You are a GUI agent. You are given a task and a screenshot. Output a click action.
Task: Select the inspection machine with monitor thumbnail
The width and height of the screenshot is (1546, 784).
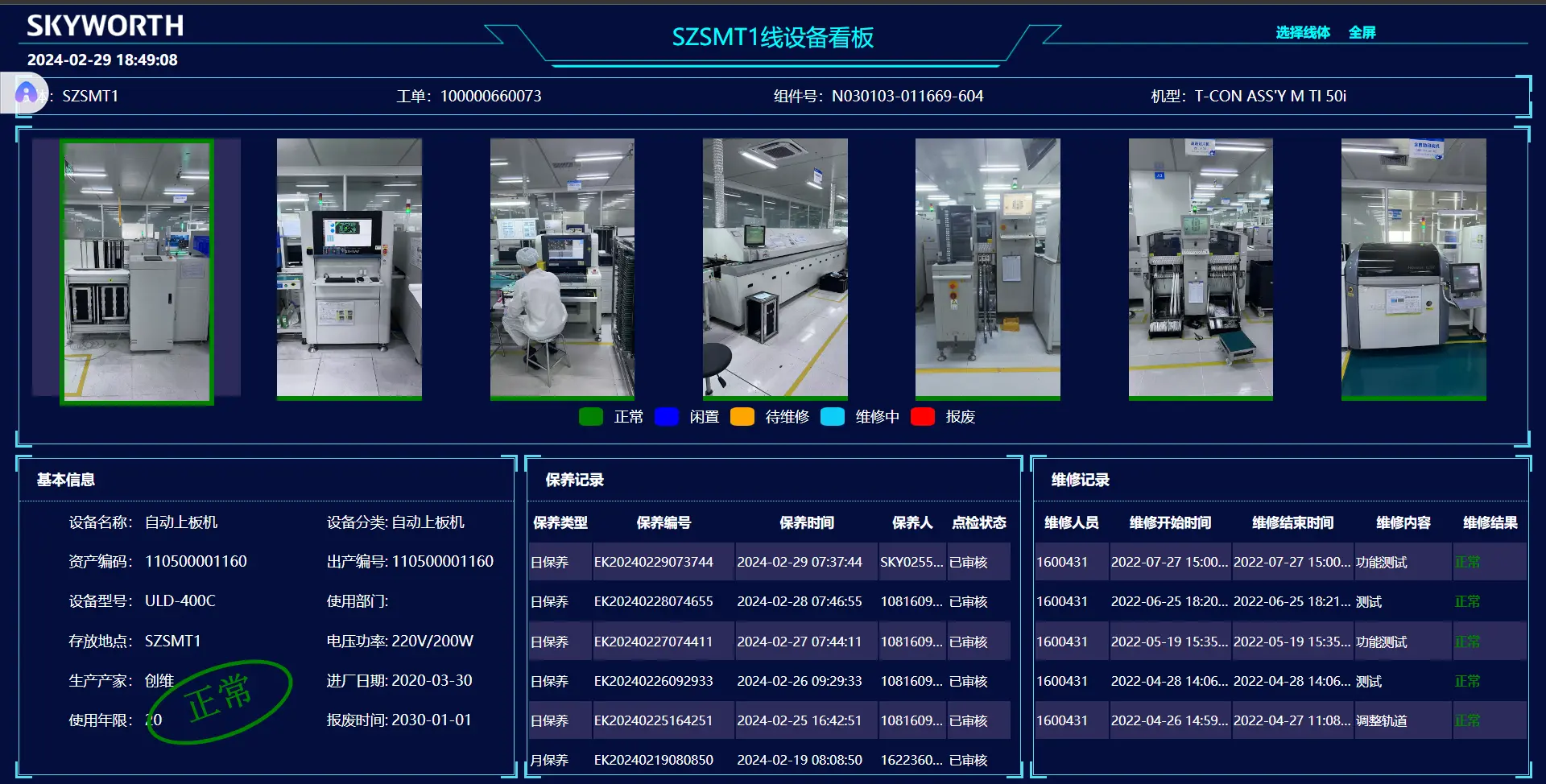point(349,268)
